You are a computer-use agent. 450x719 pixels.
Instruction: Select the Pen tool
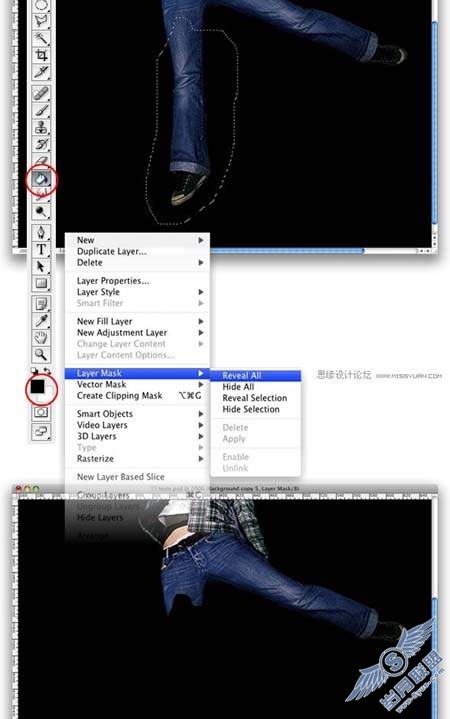pyautogui.click(x=41, y=232)
